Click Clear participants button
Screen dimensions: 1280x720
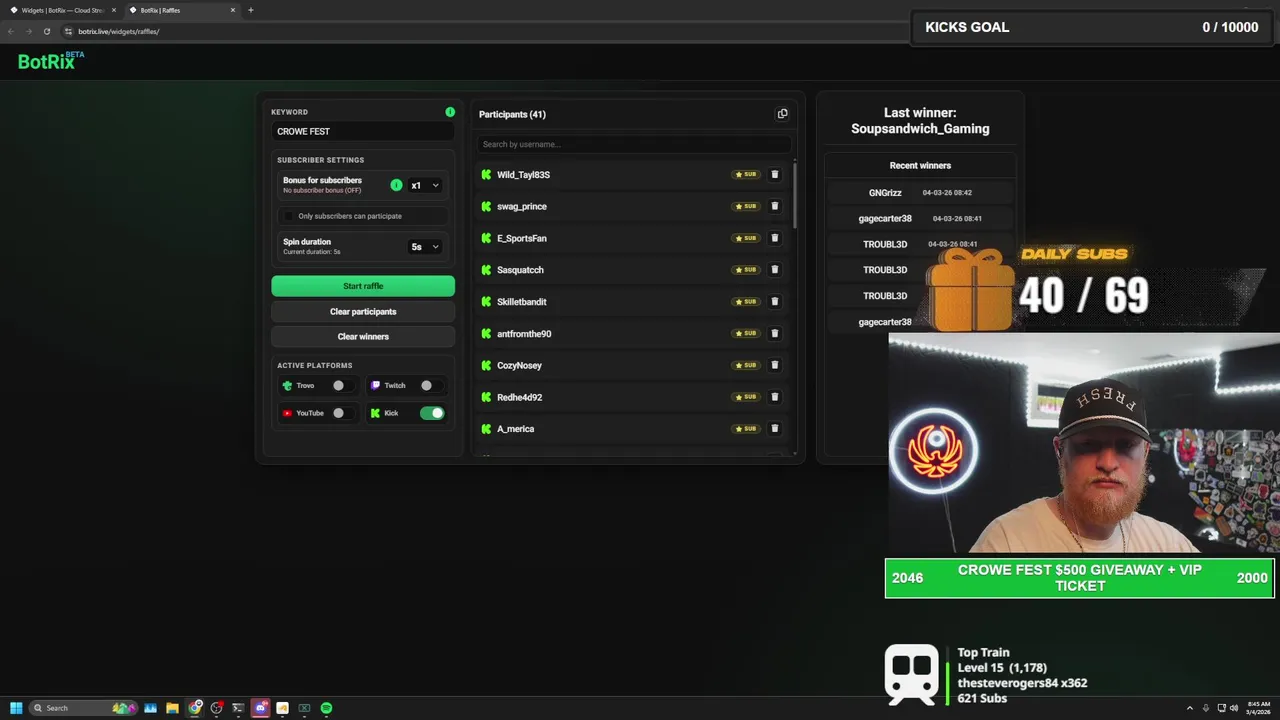pos(363,311)
